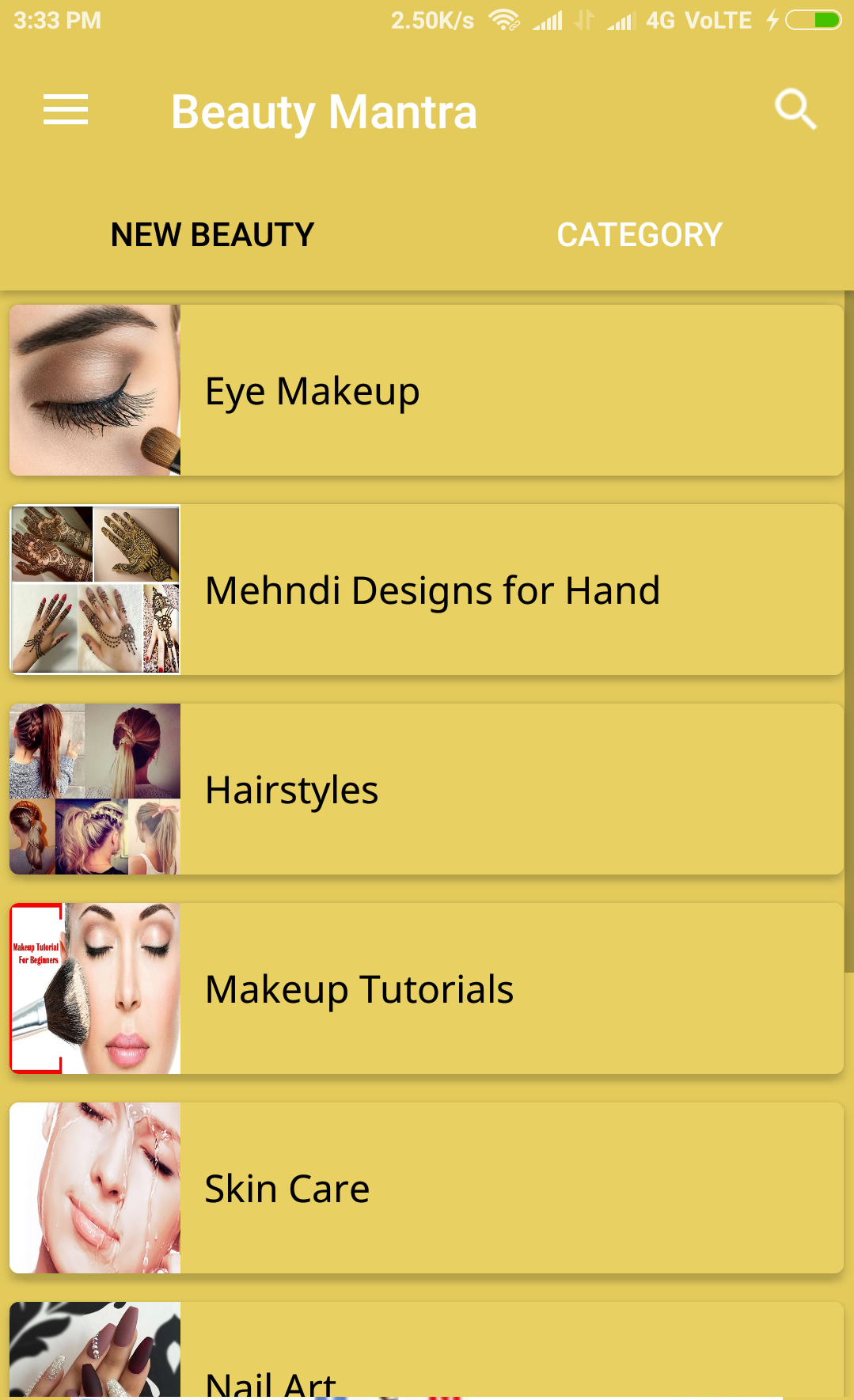Switch to the CATEGORY tab
The width and height of the screenshot is (854, 1400).
pos(640,235)
